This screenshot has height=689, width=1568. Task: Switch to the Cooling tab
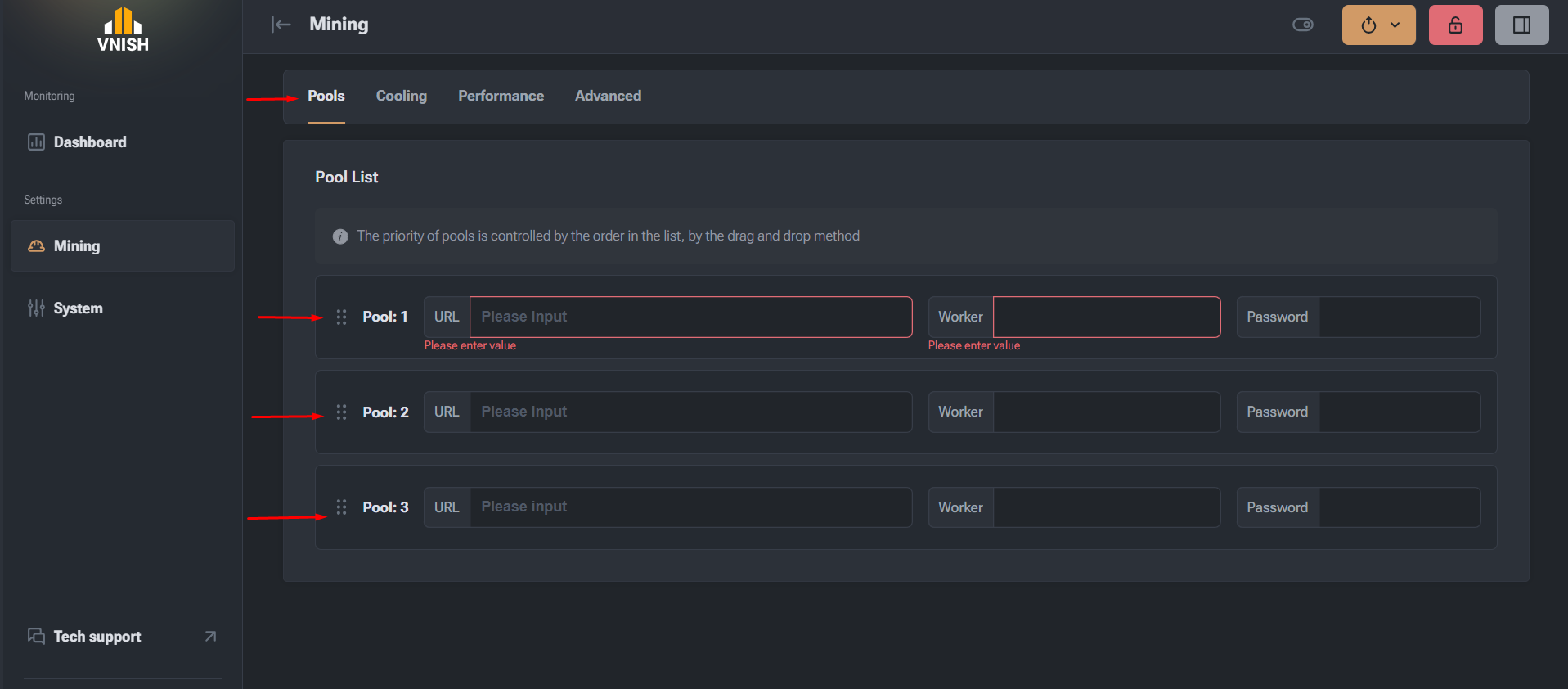[402, 96]
